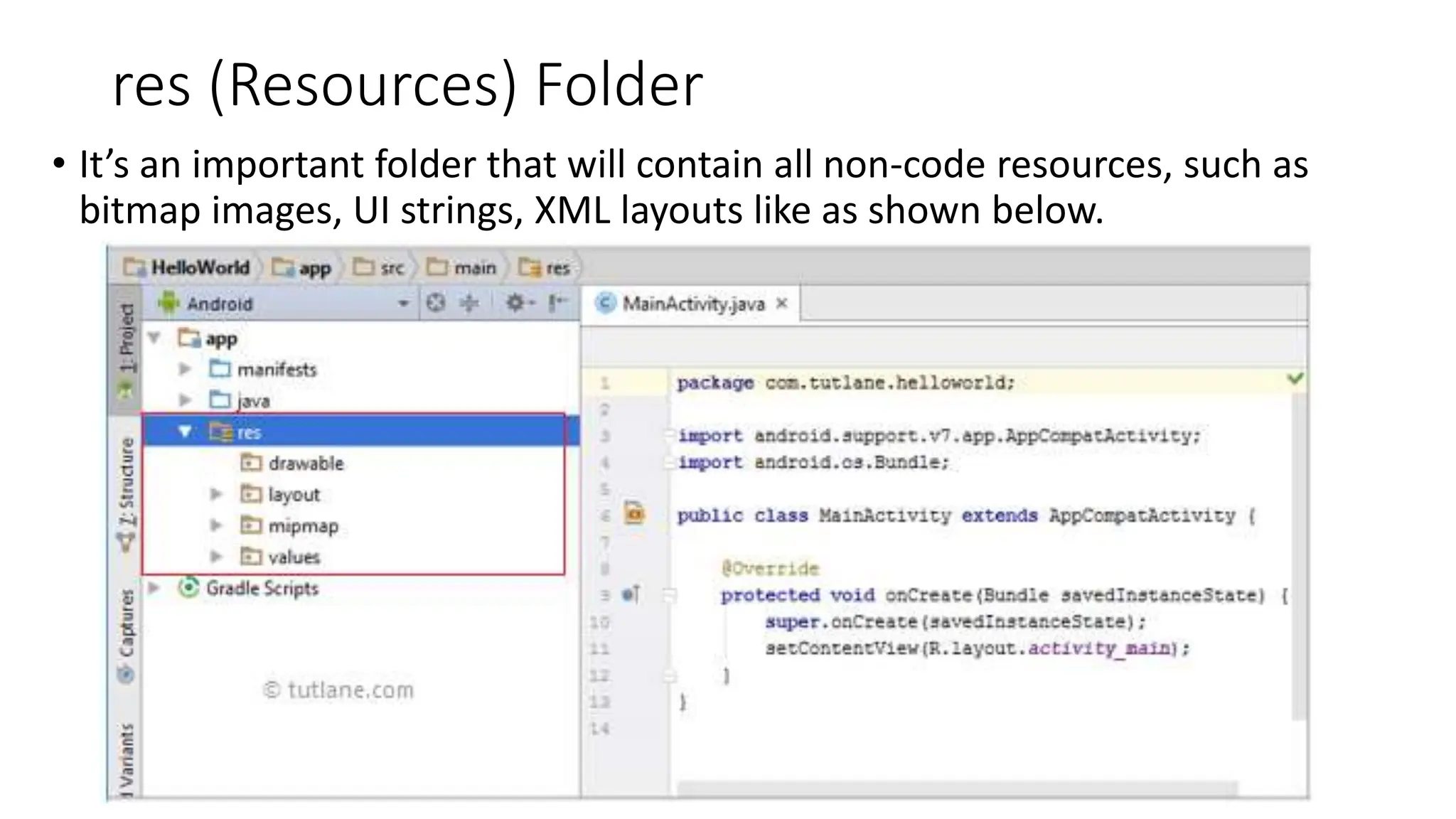Viewport: 1456px width, 819px height.
Task: Expand Gradle Scripts node
Action: (x=154, y=587)
